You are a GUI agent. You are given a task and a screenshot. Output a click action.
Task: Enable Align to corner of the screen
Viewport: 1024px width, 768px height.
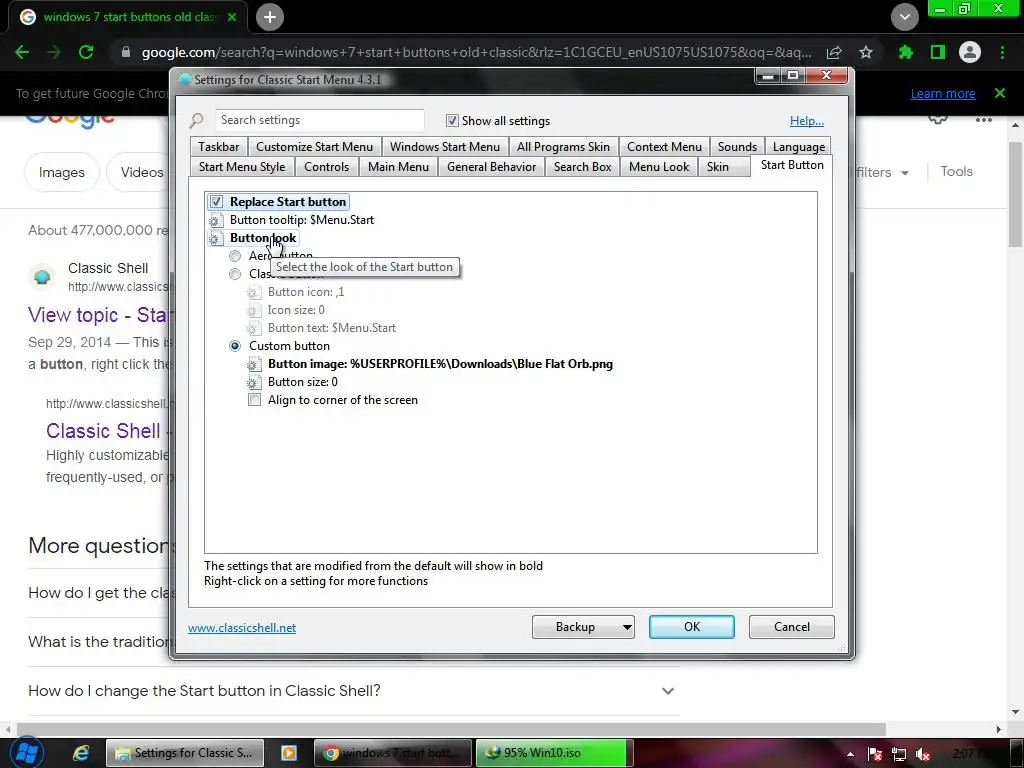(x=255, y=400)
